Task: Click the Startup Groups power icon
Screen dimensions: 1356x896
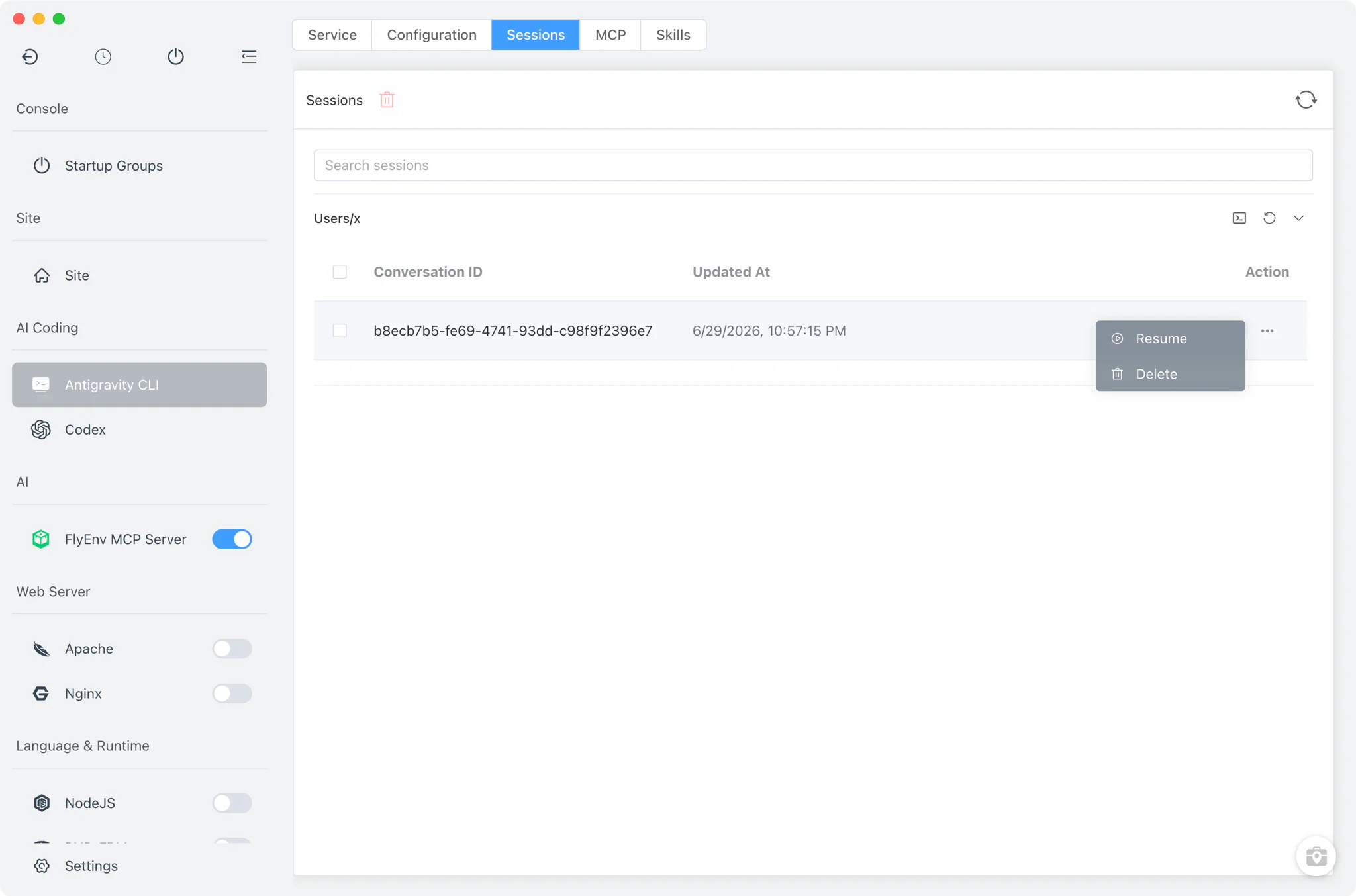Action: [42, 165]
